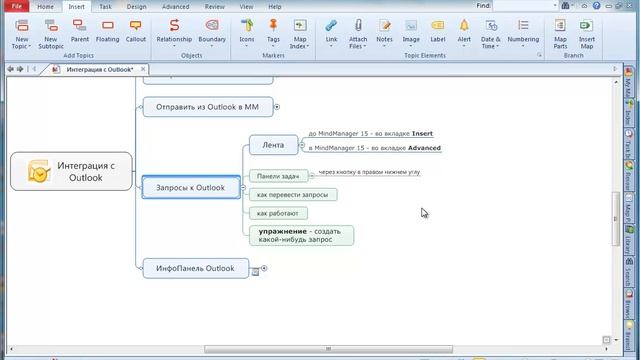Select the Панели задач topic
This screenshot has height=360, width=640.
pyautogui.click(x=278, y=176)
